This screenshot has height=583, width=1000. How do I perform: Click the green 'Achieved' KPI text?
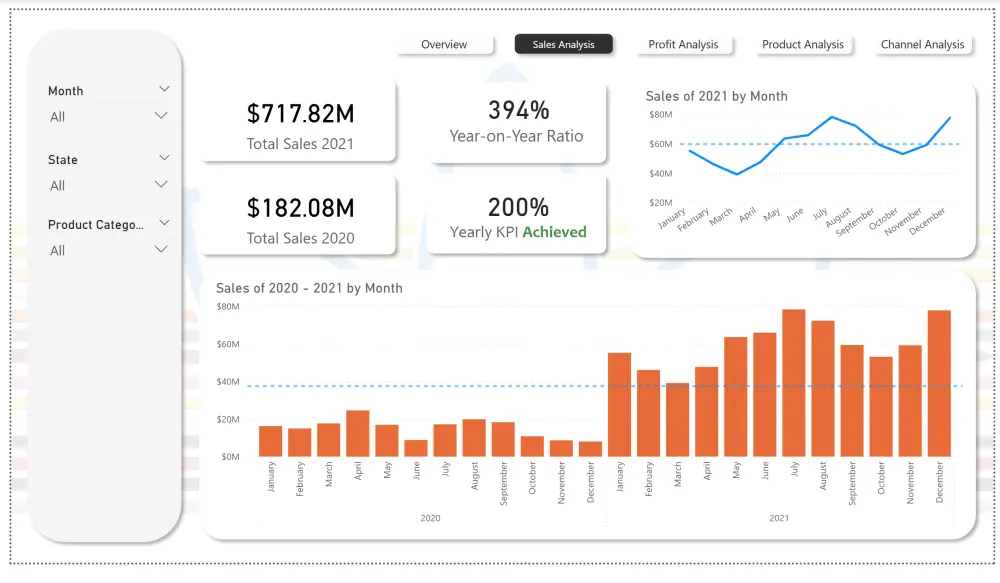554,232
